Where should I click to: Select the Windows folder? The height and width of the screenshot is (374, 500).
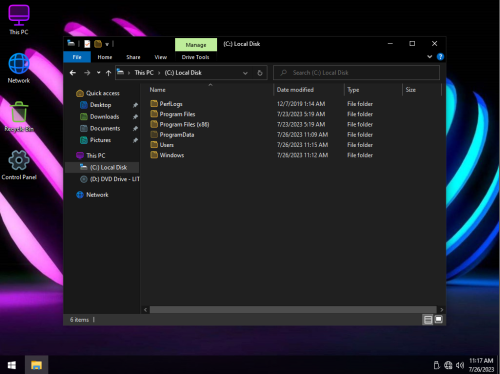pyautogui.click(x=172, y=155)
